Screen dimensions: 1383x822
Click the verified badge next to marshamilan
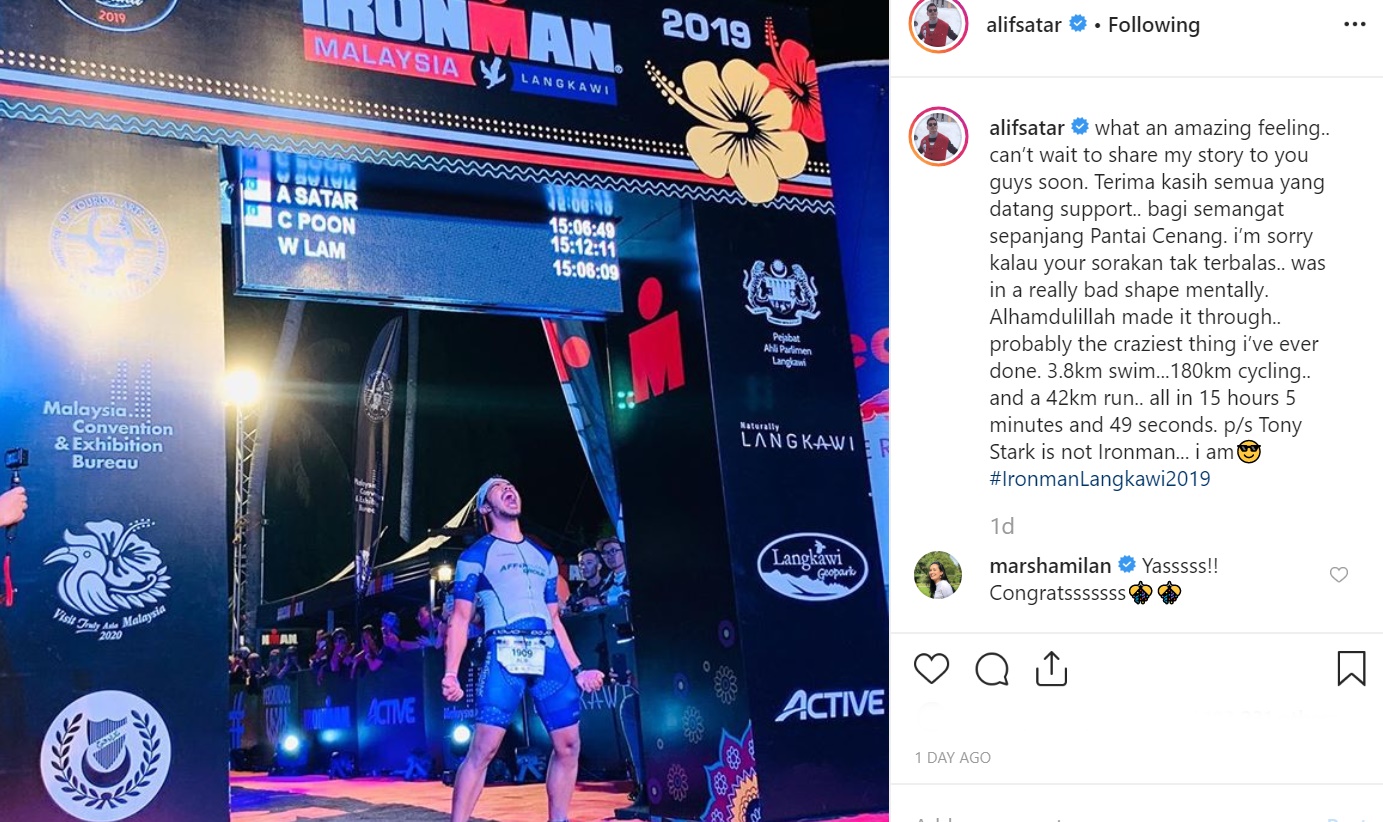[1126, 566]
